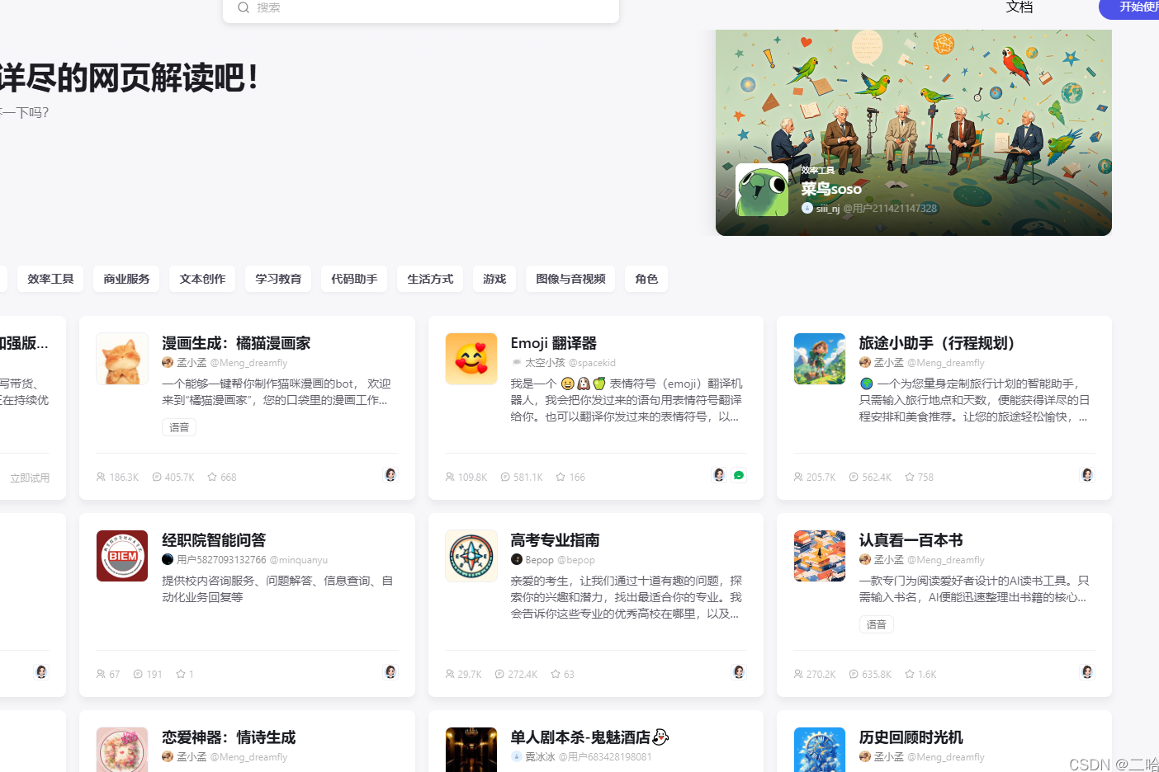This screenshot has height=772, width=1159.
Task: Click the 635.8K conversation count text
Action: pos(877,674)
